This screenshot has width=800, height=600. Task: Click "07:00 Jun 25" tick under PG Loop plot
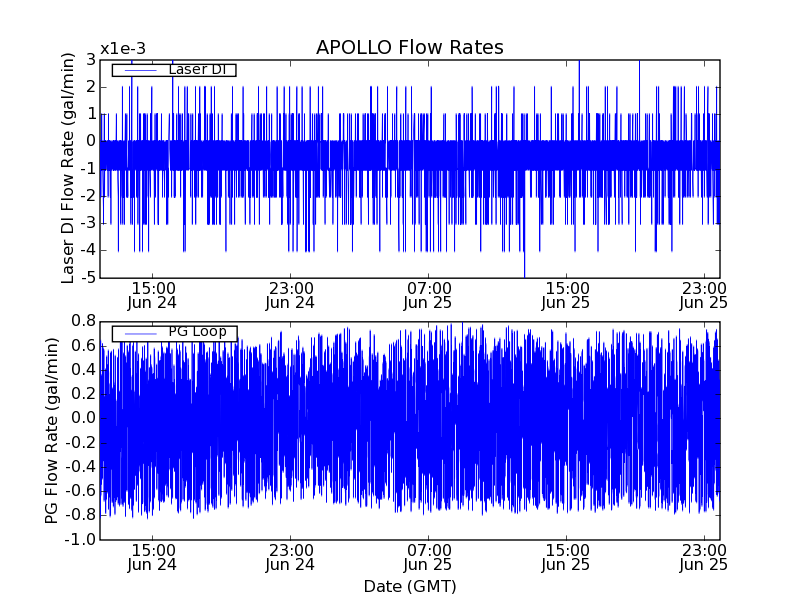pos(428,558)
